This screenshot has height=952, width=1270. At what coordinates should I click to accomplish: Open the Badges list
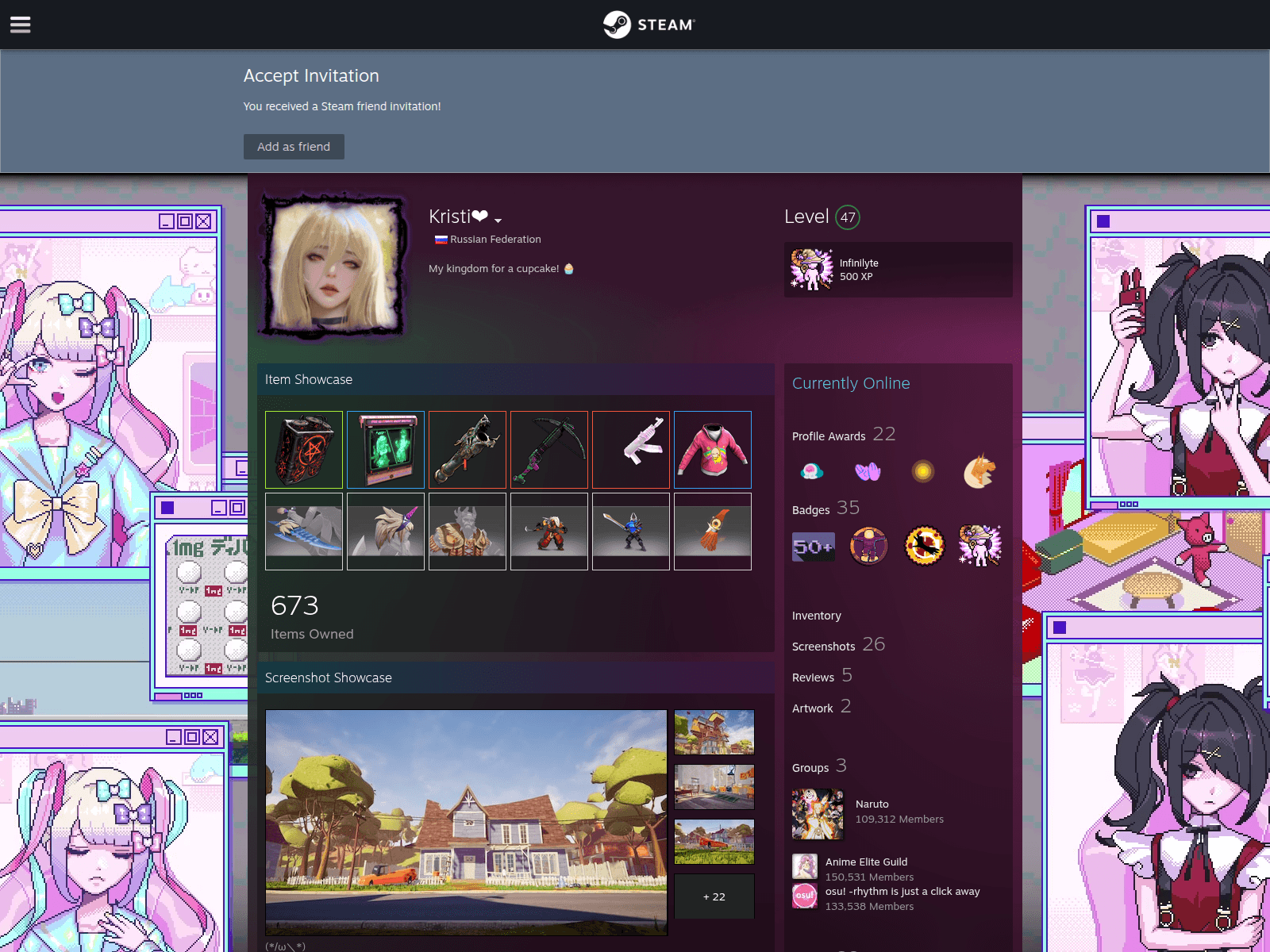click(x=825, y=509)
